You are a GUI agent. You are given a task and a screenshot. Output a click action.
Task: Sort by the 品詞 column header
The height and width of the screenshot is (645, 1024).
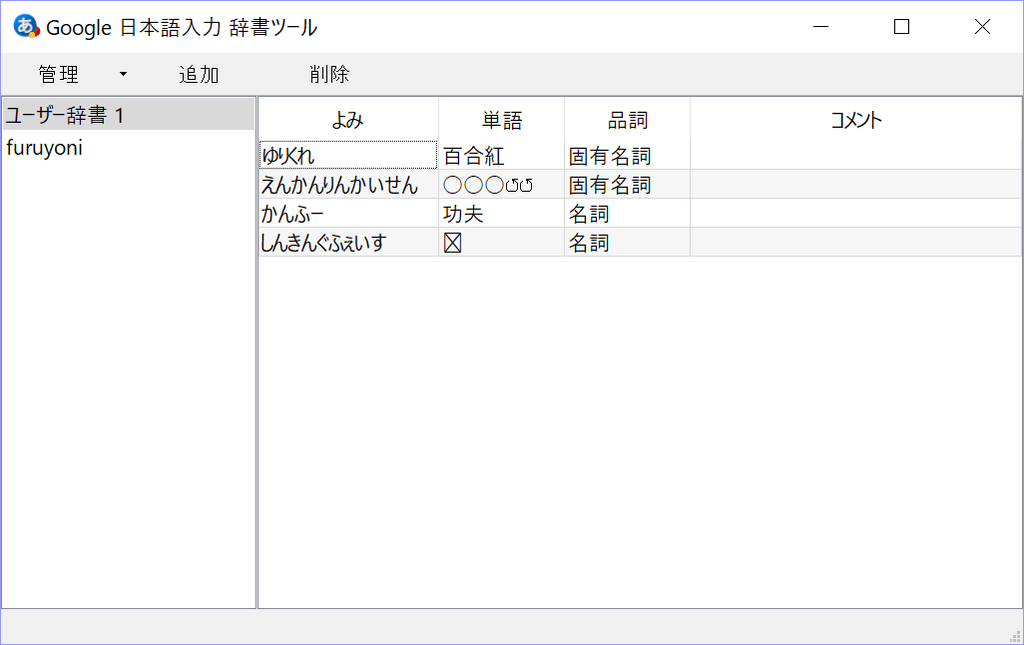click(627, 119)
